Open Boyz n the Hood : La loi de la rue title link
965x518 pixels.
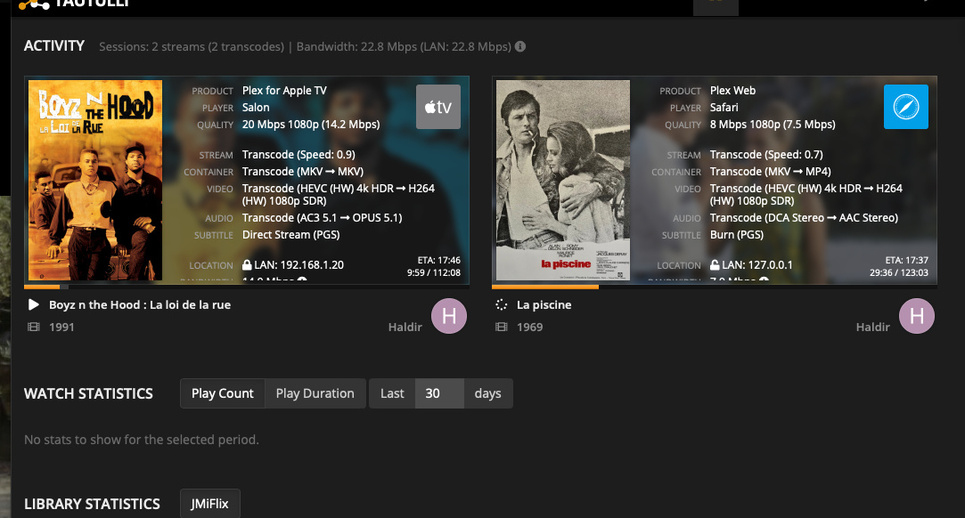(x=140, y=305)
